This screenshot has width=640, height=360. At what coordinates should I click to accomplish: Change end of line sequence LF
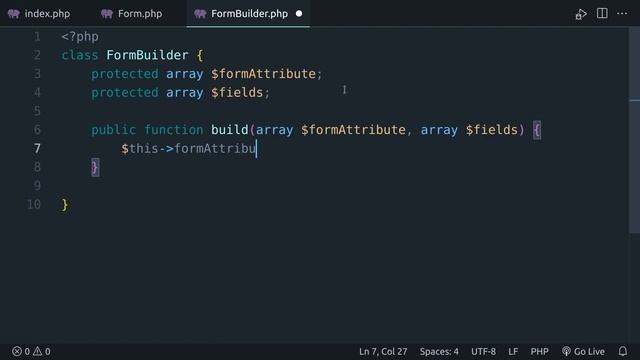point(513,351)
